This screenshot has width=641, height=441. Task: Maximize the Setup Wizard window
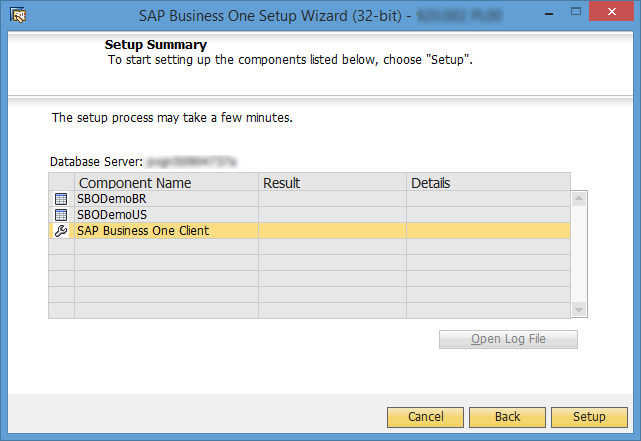coord(576,12)
